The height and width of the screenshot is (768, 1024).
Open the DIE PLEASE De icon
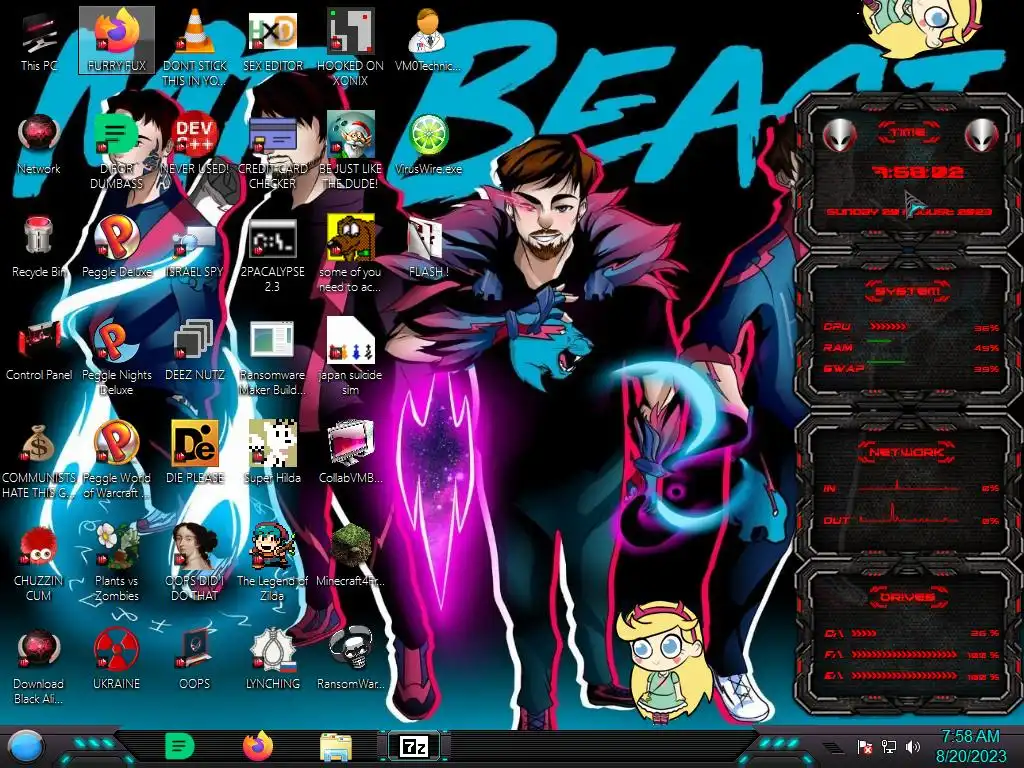(x=195, y=453)
